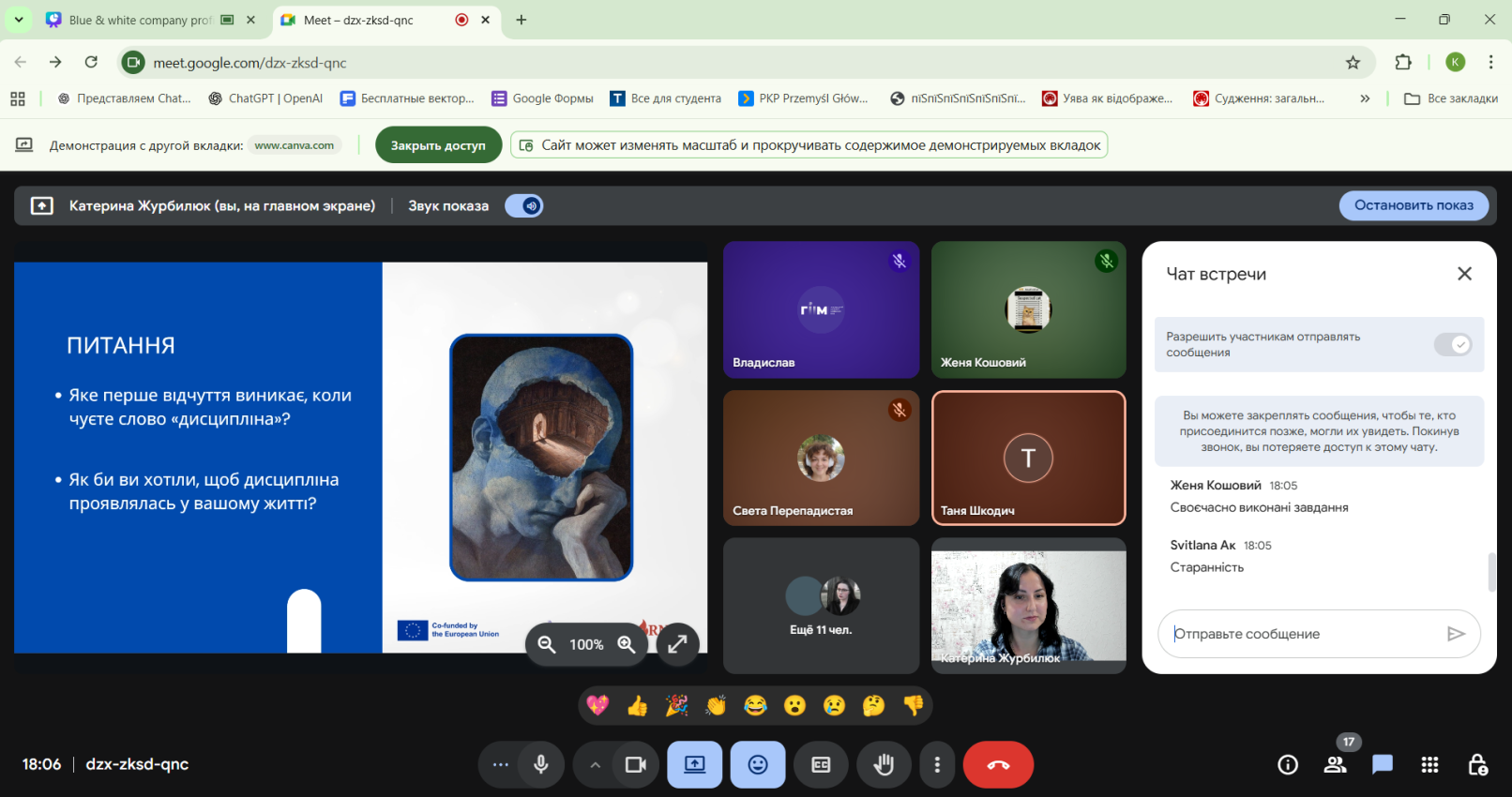Open the tab search dropdown arrow

(x=19, y=20)
